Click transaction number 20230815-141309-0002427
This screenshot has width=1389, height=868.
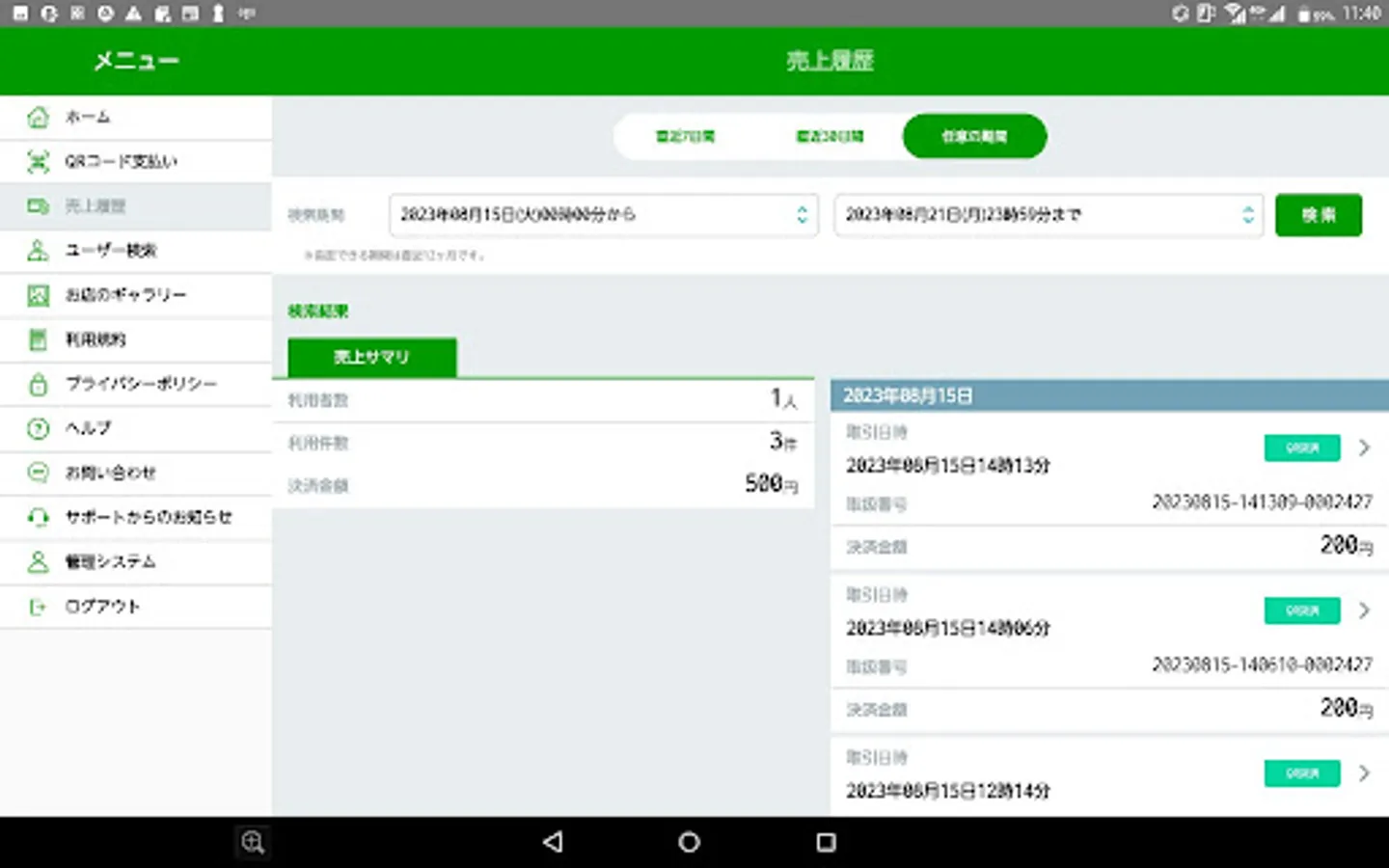coord(1262,502)
